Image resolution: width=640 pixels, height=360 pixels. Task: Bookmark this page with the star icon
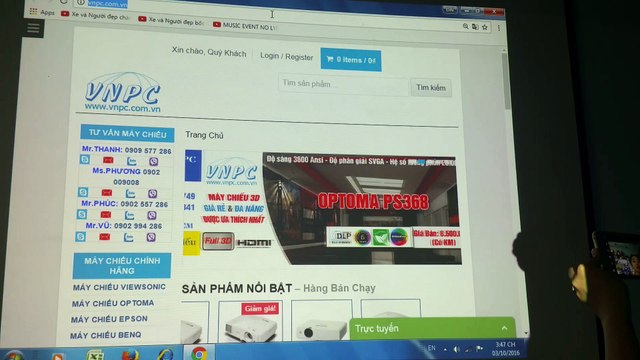[485, 27]
